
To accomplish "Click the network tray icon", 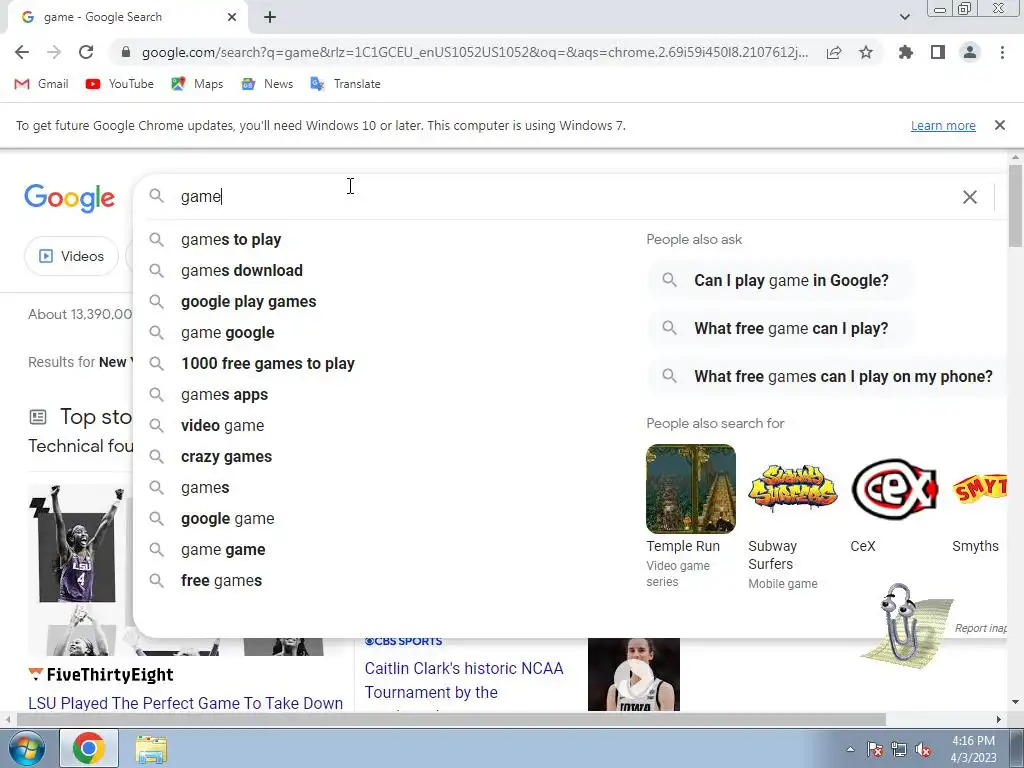I will click(x=899, y=750).
